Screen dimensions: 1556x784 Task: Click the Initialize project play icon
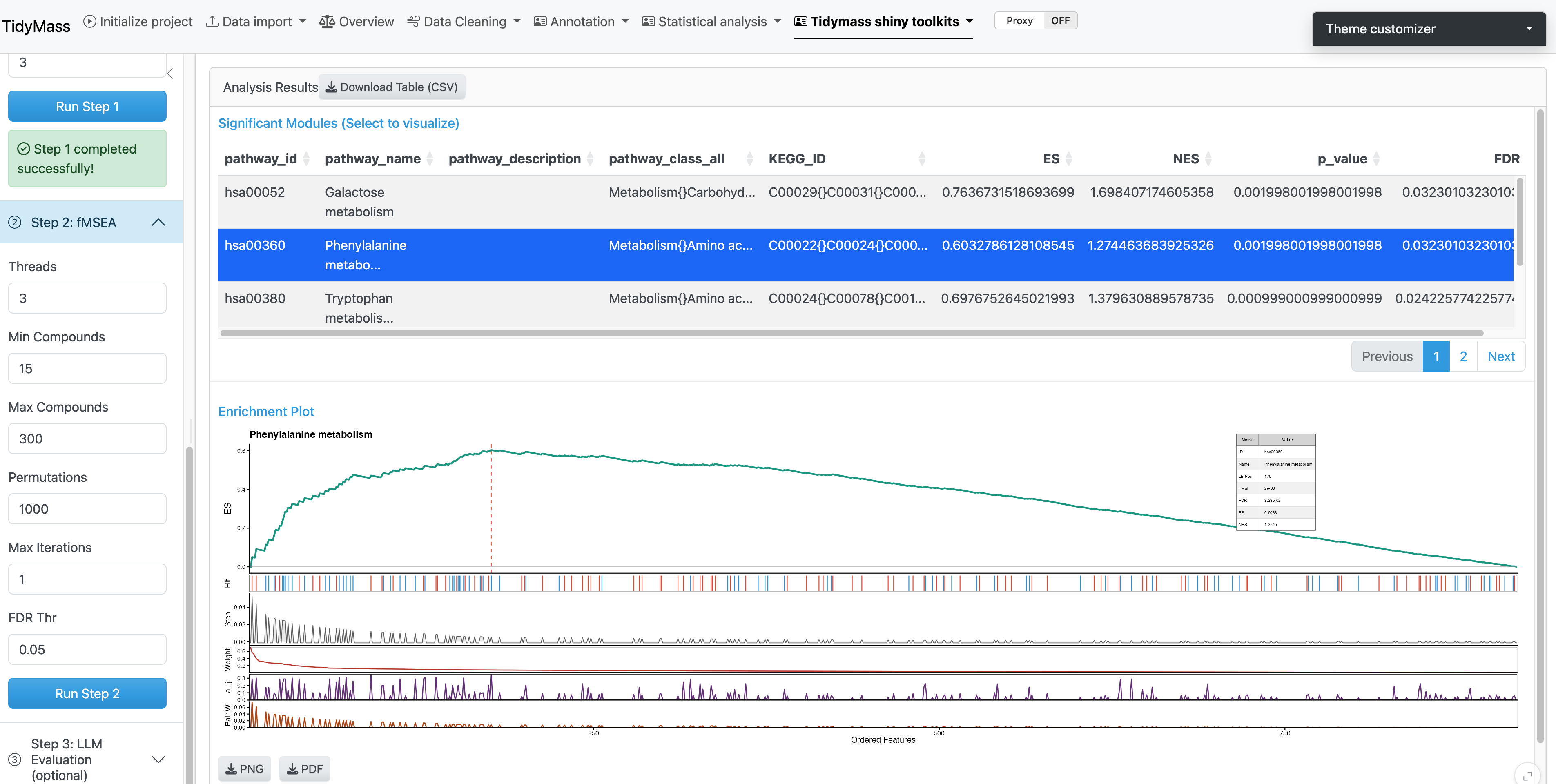[x=89, y=21]
